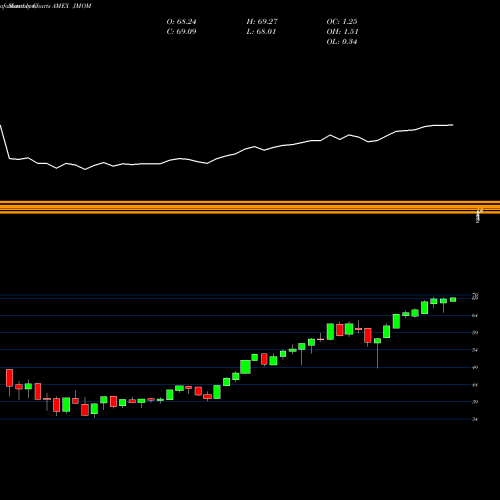The height and width of the screenshot is (500, 500).
Task: Click the 'OL: 0.34' value
Action: point(342,42)
